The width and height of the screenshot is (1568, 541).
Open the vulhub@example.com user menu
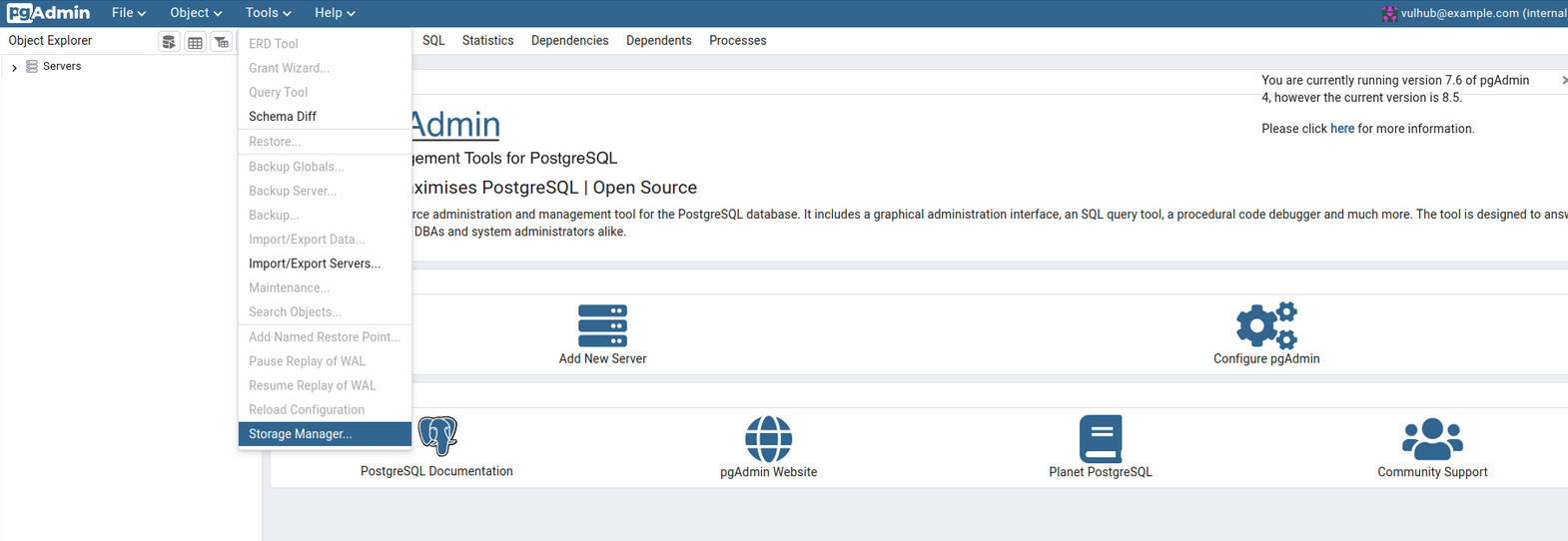point(1476,13)
